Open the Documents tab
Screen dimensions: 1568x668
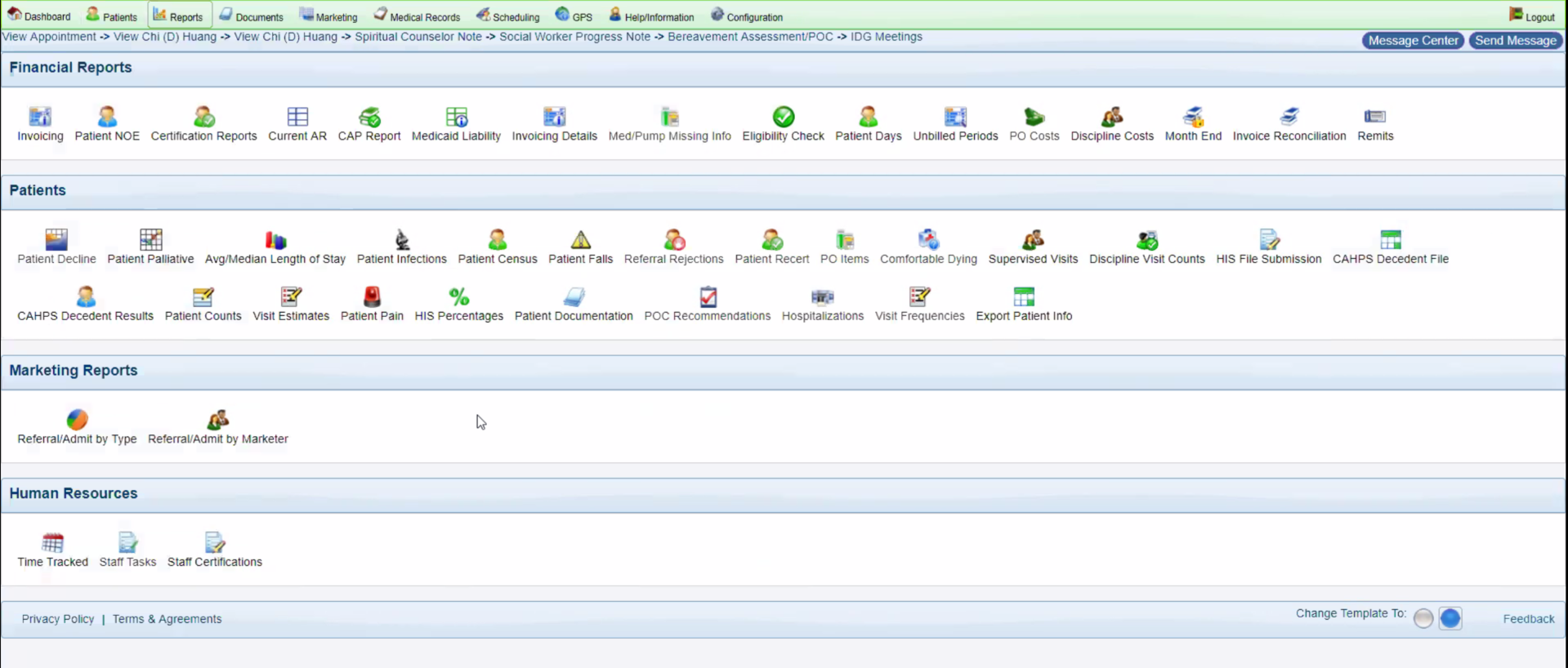click(x=251, y=16)
